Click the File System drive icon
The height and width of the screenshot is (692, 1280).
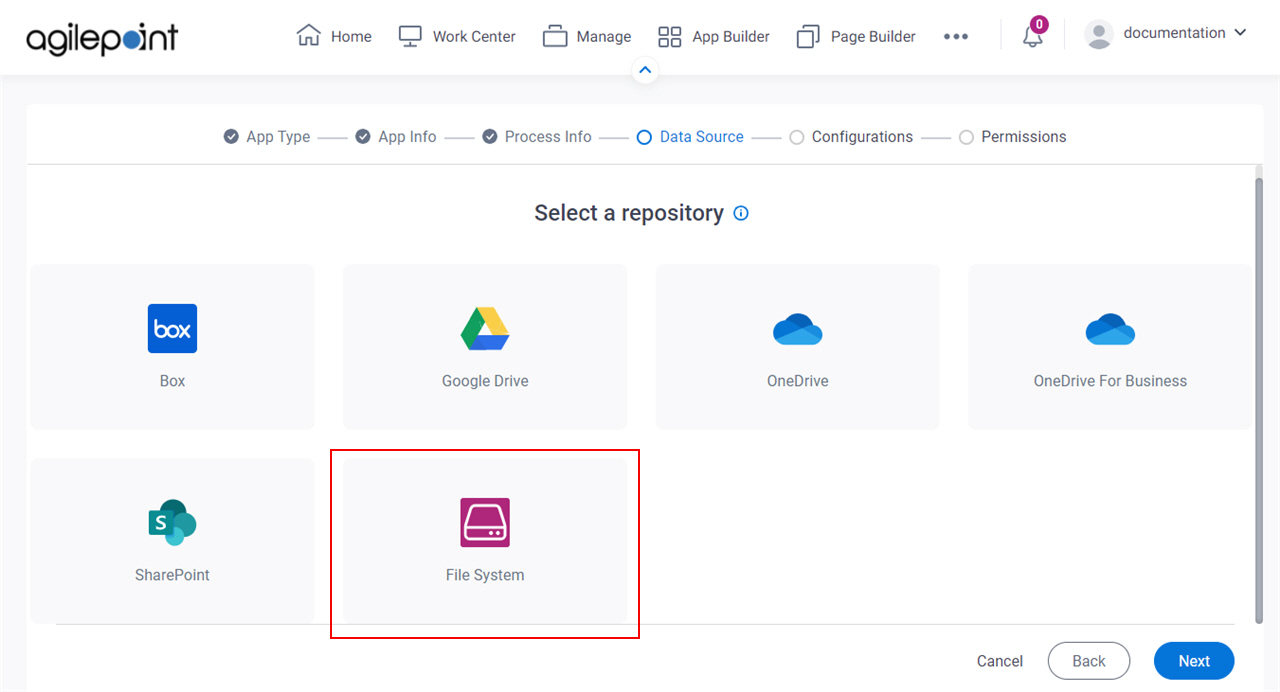pyautogui.click(x=485, y=522)
